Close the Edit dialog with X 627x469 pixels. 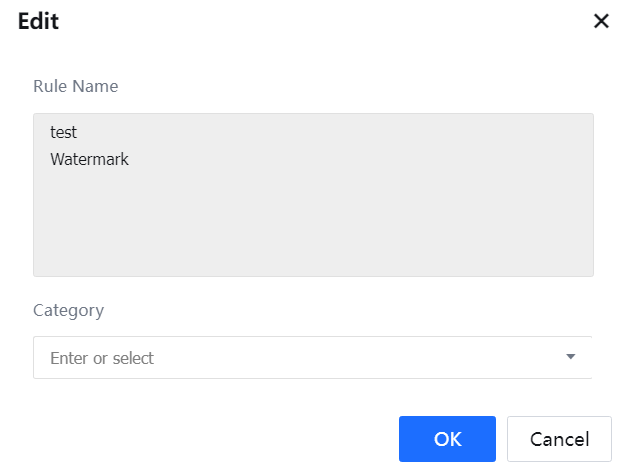click(x=601, y=22)
